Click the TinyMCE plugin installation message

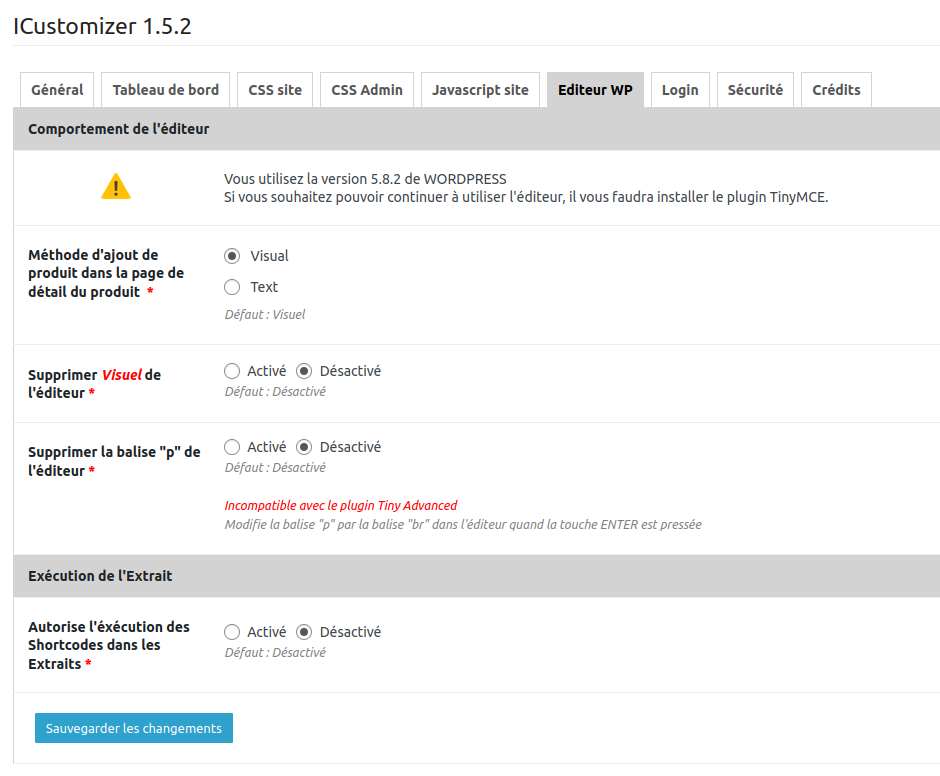coord(526,197)
